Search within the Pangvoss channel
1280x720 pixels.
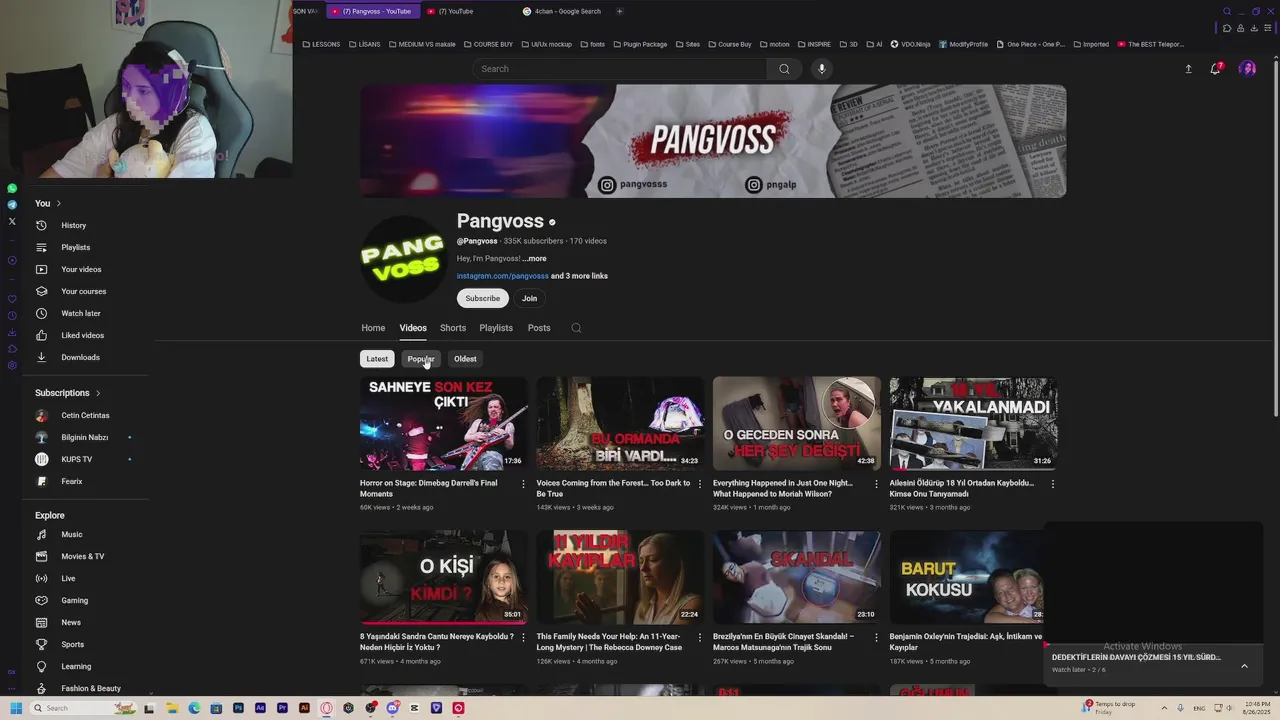tap(576, 328)
